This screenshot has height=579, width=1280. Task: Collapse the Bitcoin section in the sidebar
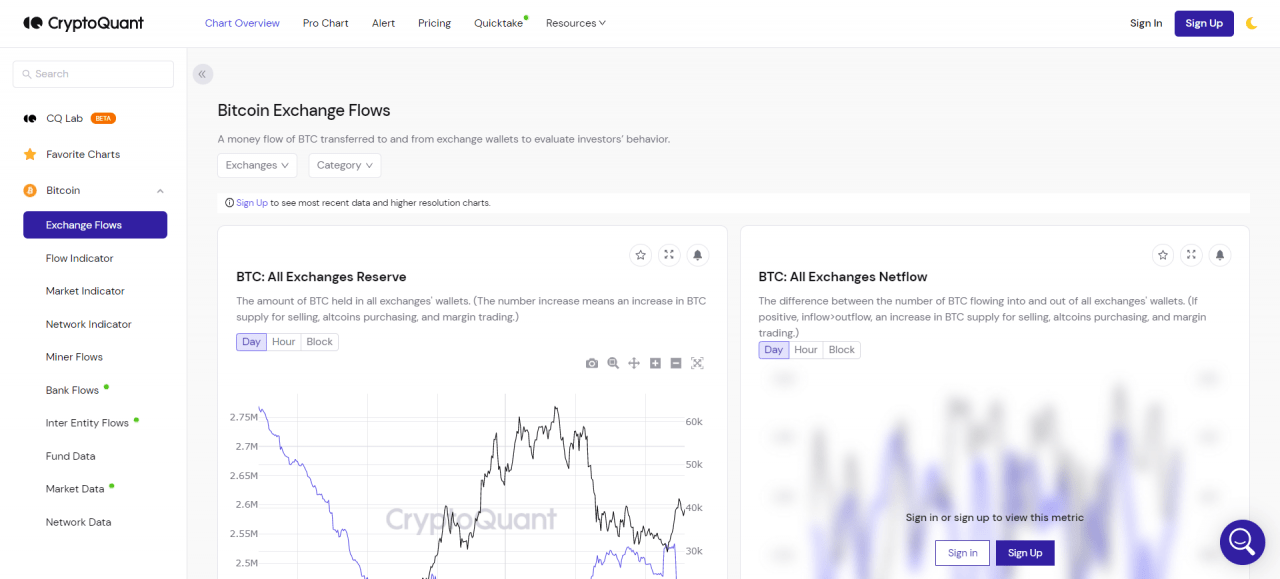click(159, 190)
